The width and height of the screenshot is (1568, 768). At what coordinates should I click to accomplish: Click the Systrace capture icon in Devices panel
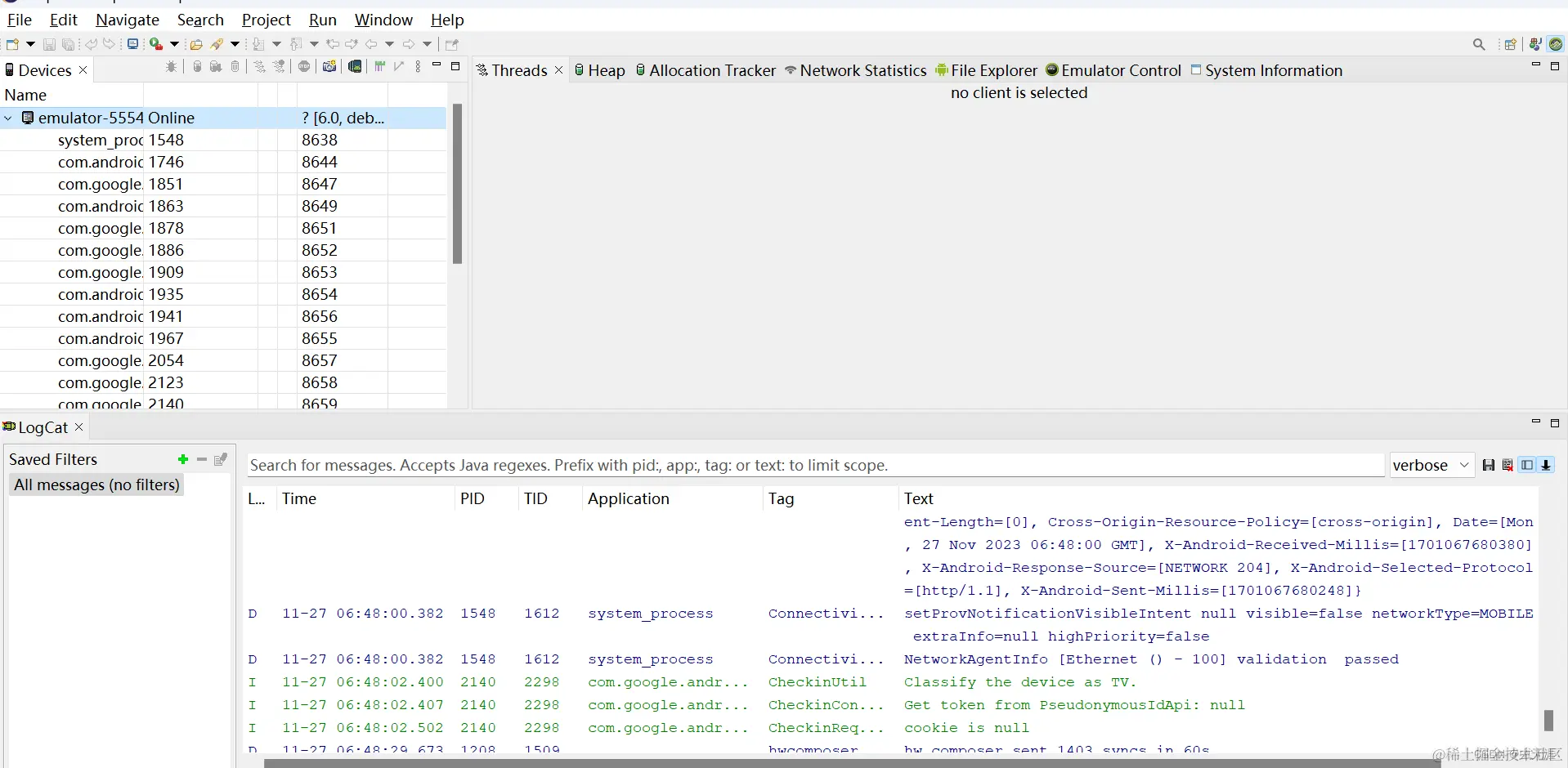(380, 67)
